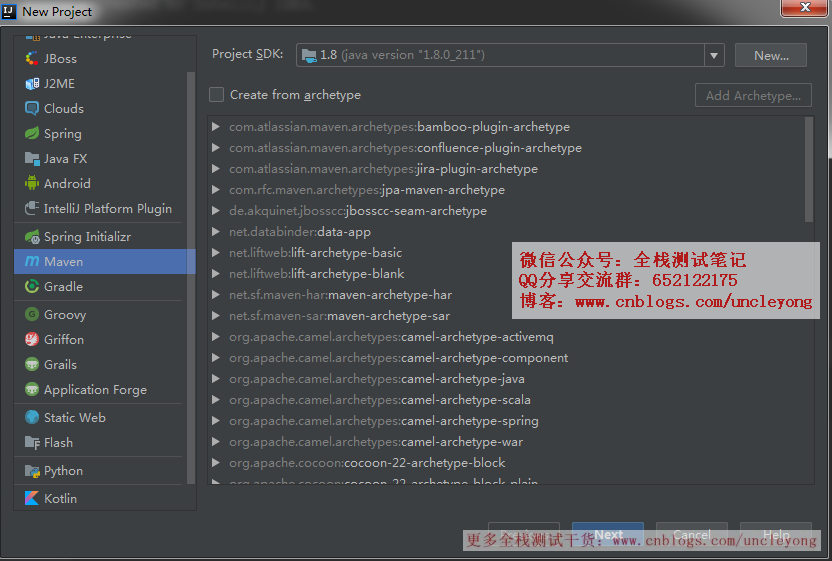Select Gradle project type label

click(63, 287)
